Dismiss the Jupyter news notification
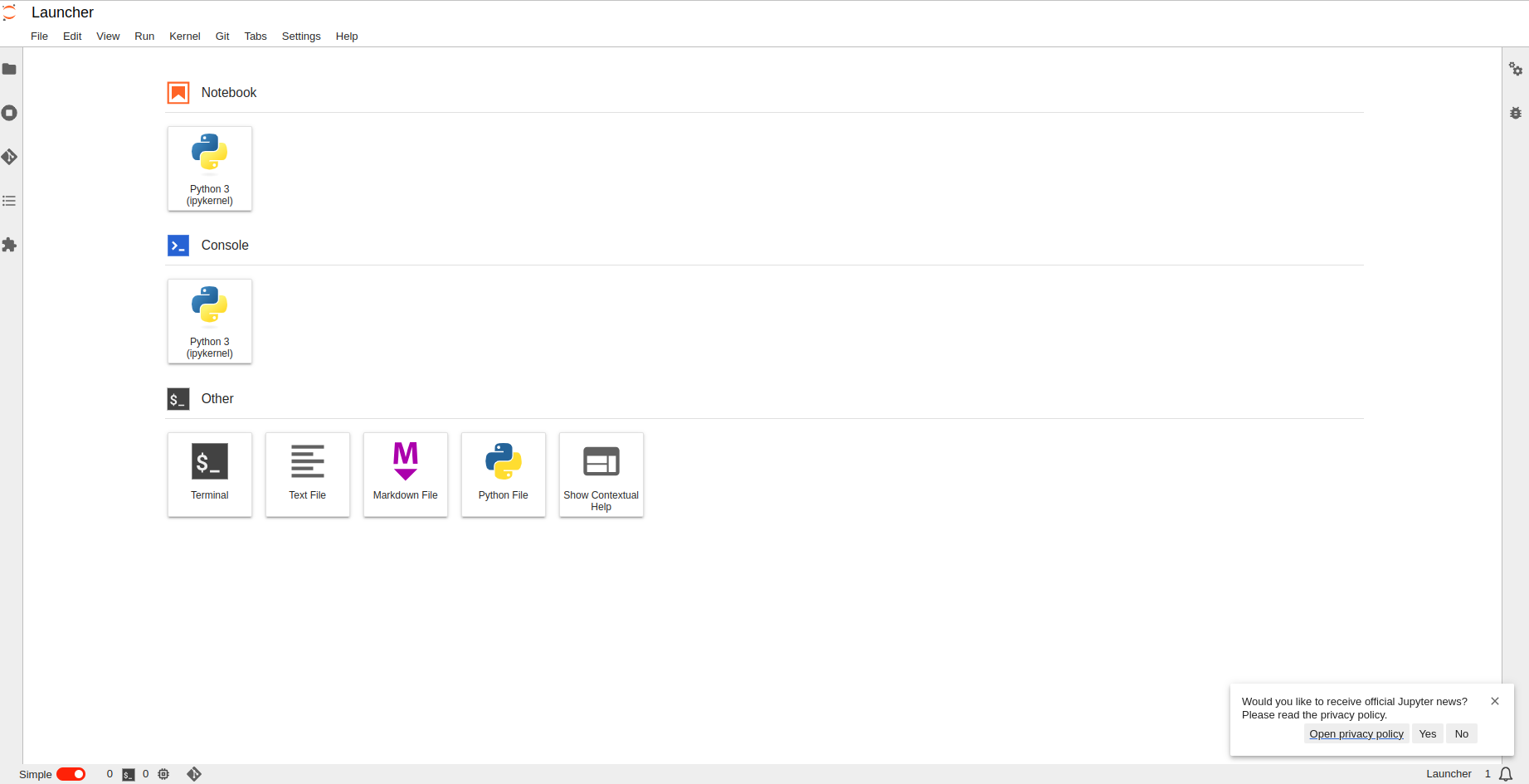The height and width of the screenshot is (784, 1529). pos(1495,701)
